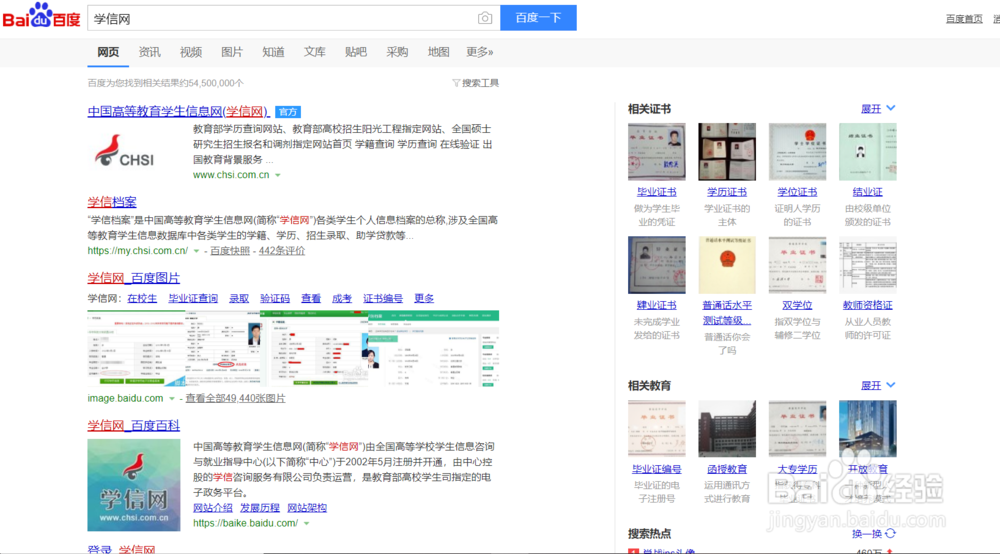Go to 百度首页 in top right
Image resolution: width=1000 pixels, height=554 pixels.
point(964,19)
